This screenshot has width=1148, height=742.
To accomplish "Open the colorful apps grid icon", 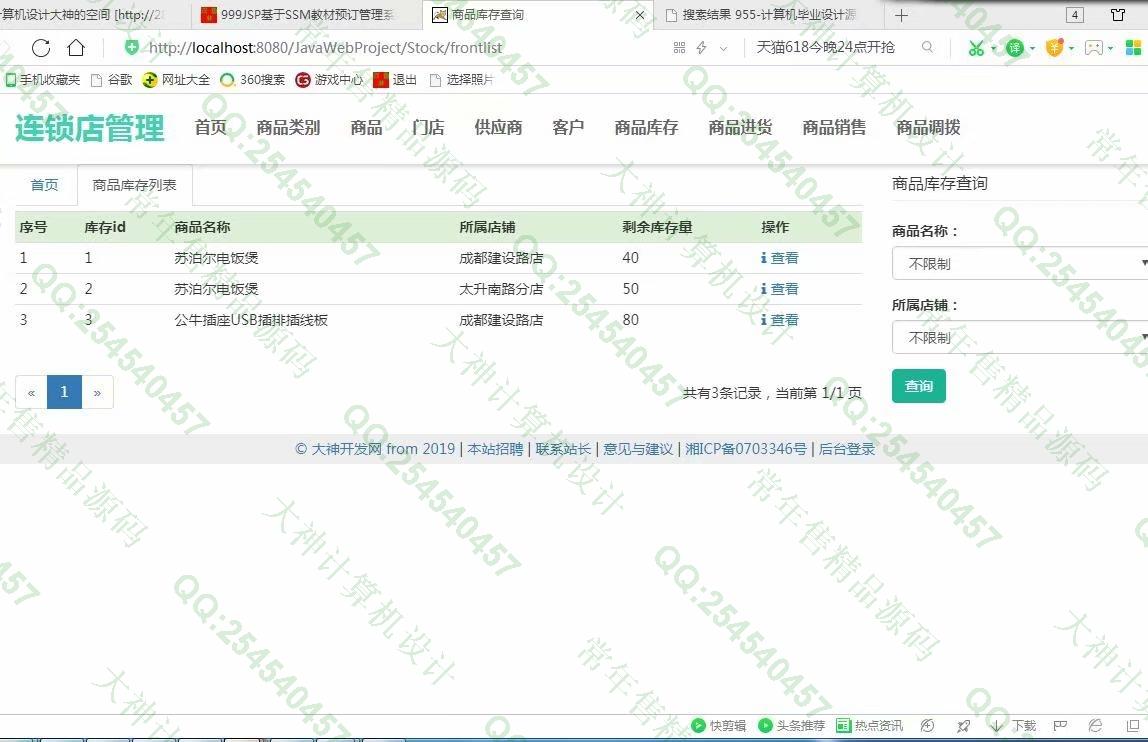I will pos(1133,48).
